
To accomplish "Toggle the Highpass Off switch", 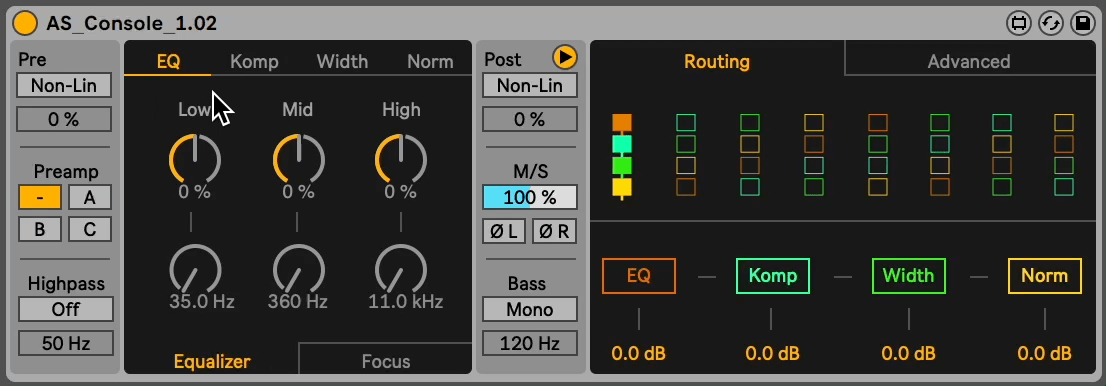I will [x=65, y=309].
